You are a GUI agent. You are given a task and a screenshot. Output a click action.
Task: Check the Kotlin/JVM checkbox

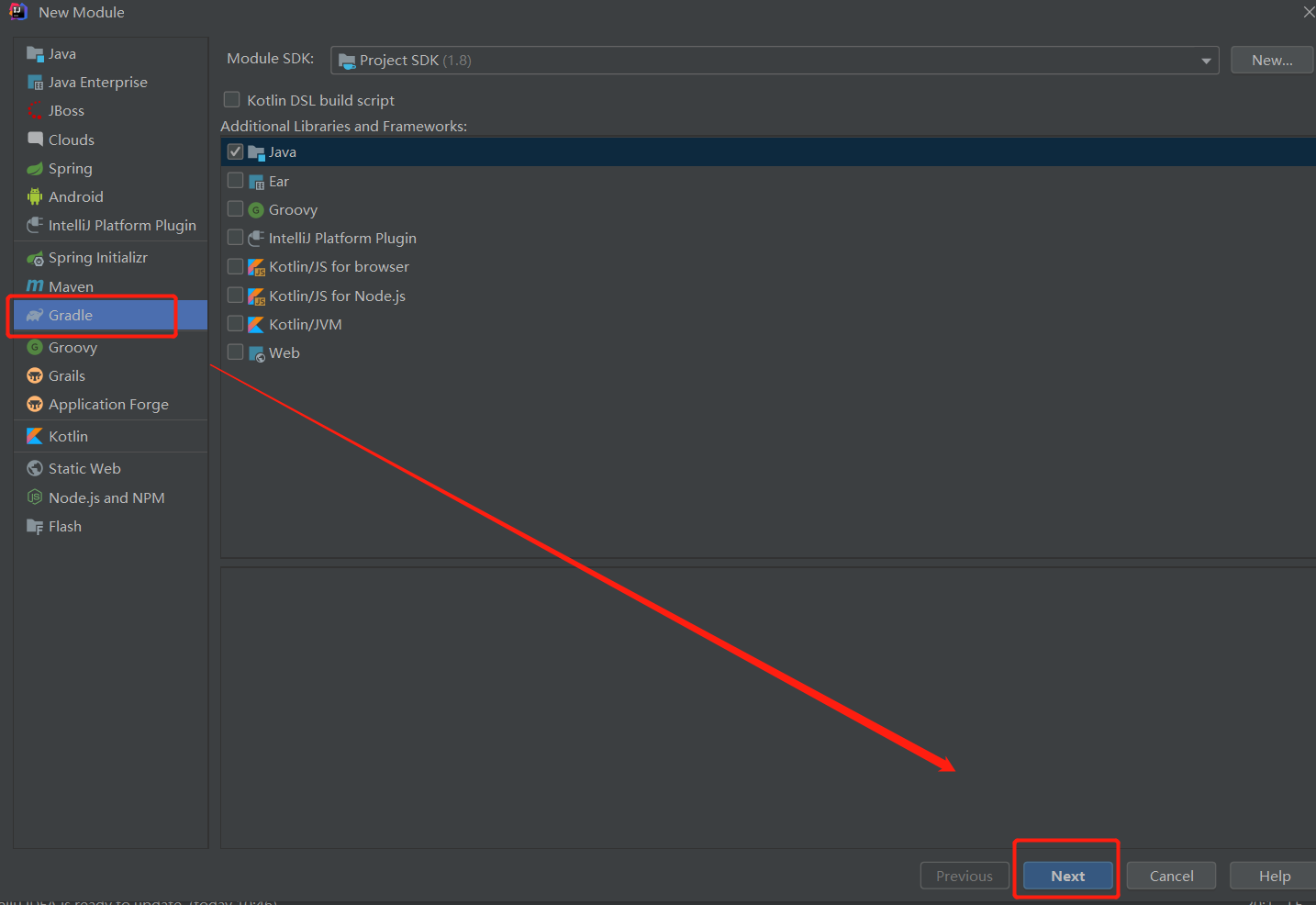click(x=236, y=323)
